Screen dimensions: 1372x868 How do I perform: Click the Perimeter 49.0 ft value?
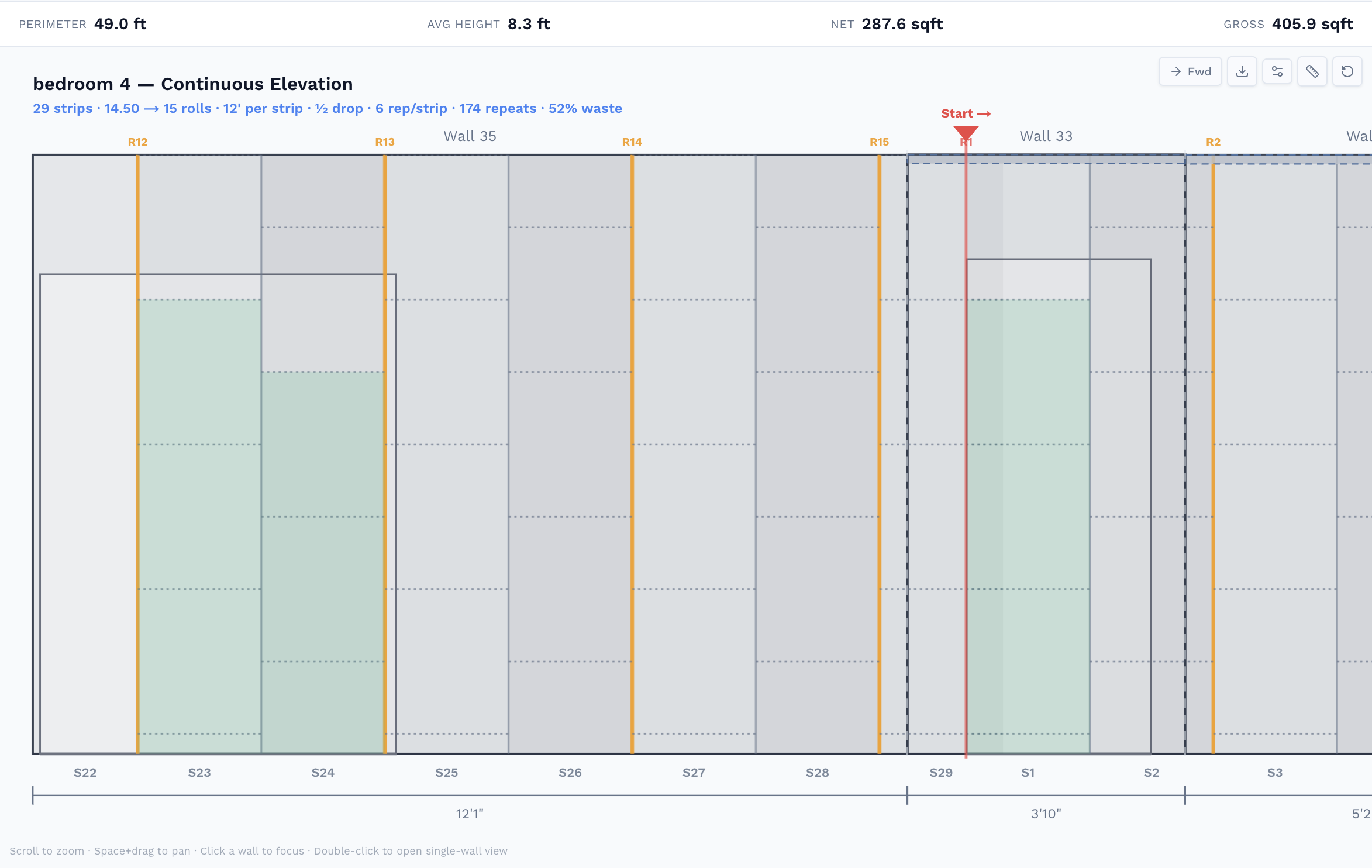coord(120,24)
